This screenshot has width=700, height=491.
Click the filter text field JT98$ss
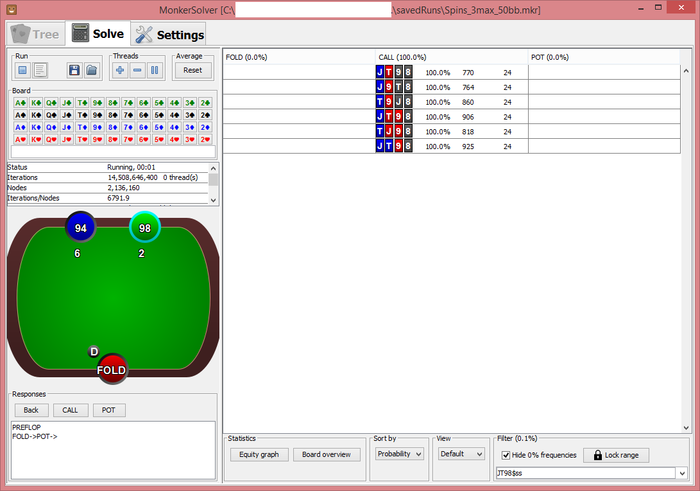point(585,473)
